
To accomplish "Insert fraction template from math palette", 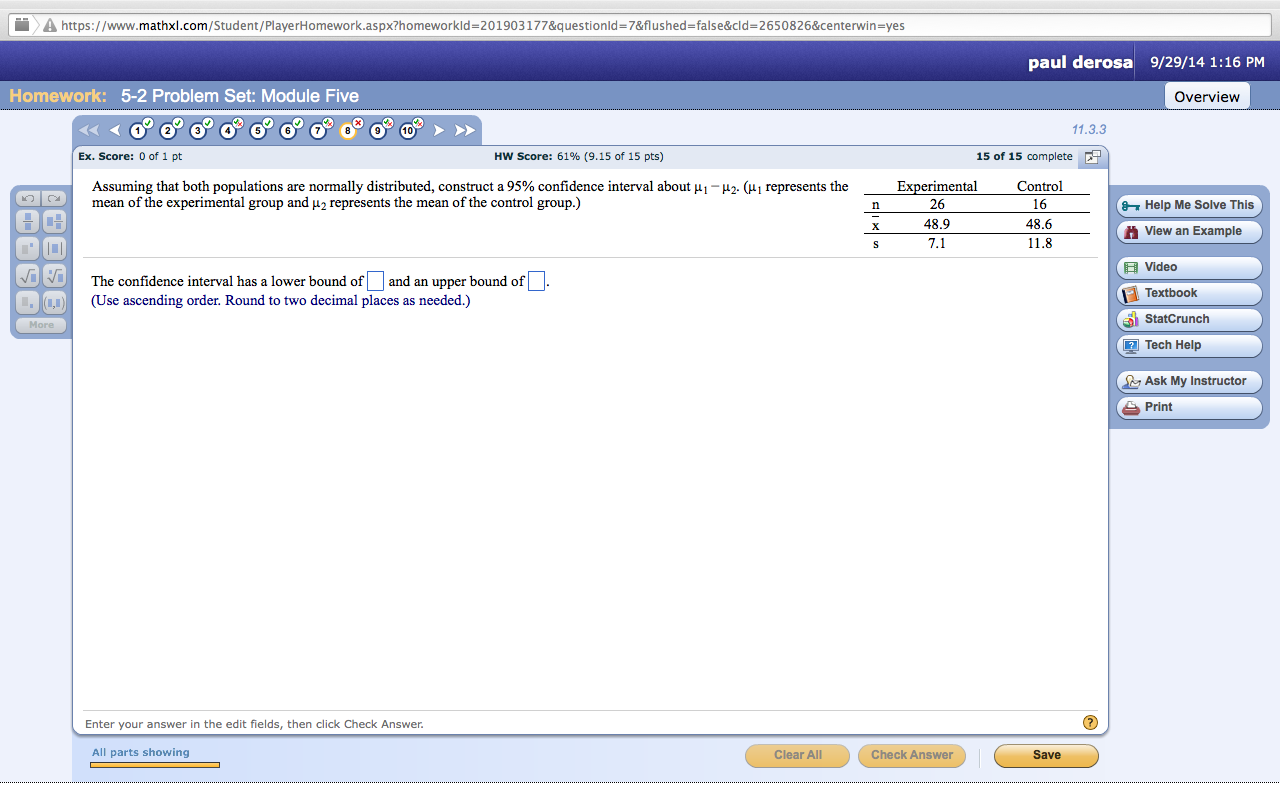I will click(x=29, y=221).
